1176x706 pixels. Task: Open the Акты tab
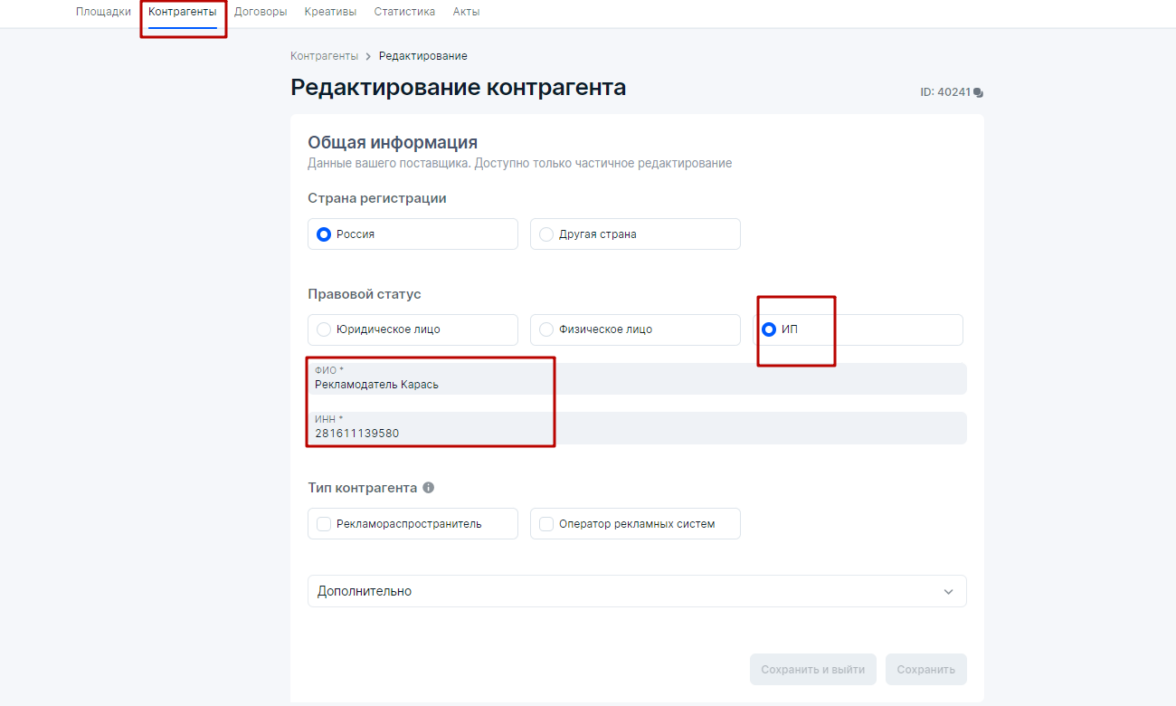pos(466,12)
